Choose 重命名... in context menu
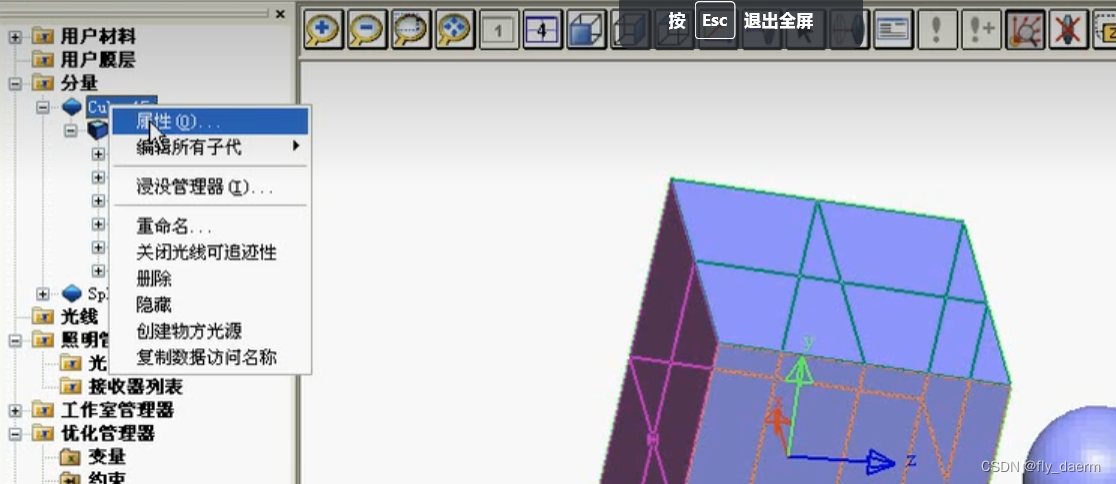This screenshot has width=1116, height=484. 210,226
